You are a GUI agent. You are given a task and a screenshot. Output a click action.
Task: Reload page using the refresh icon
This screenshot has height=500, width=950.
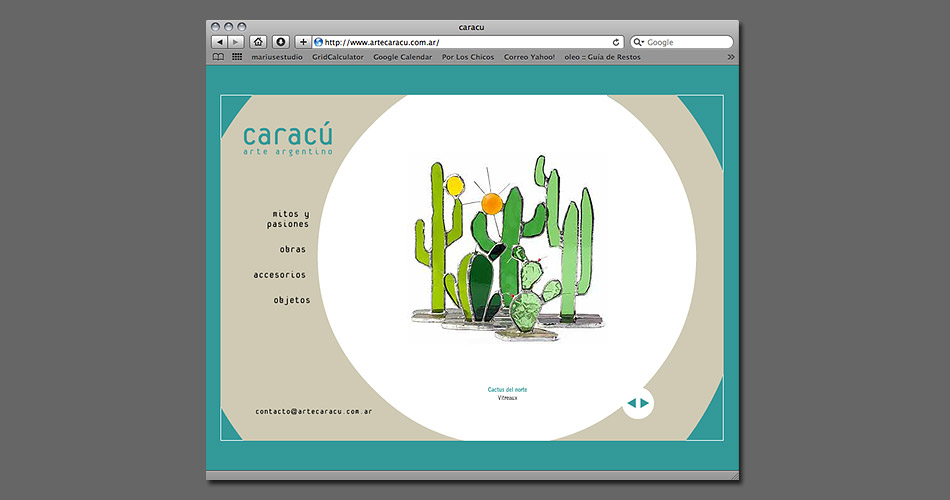point(616,42)
